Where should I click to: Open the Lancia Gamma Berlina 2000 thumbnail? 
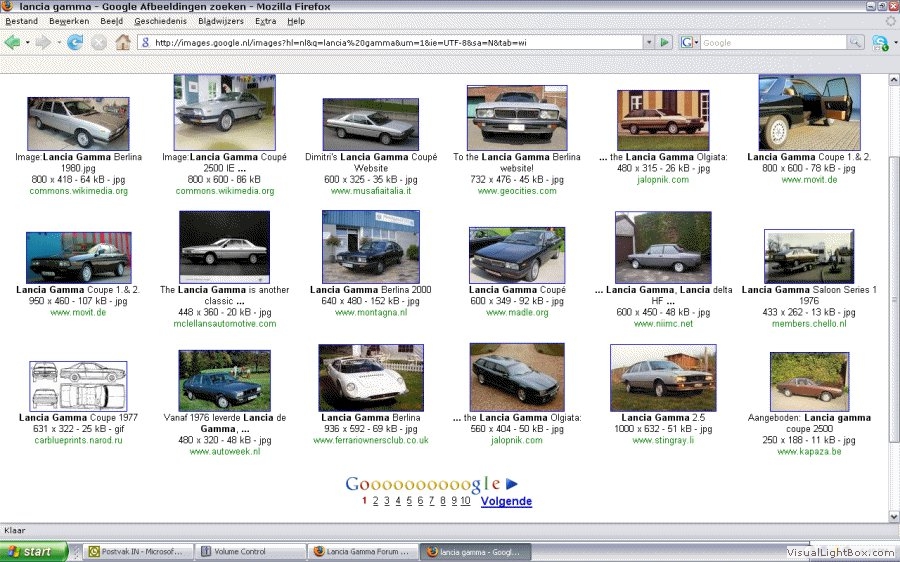pyautogui.click(x=371, y=247)
